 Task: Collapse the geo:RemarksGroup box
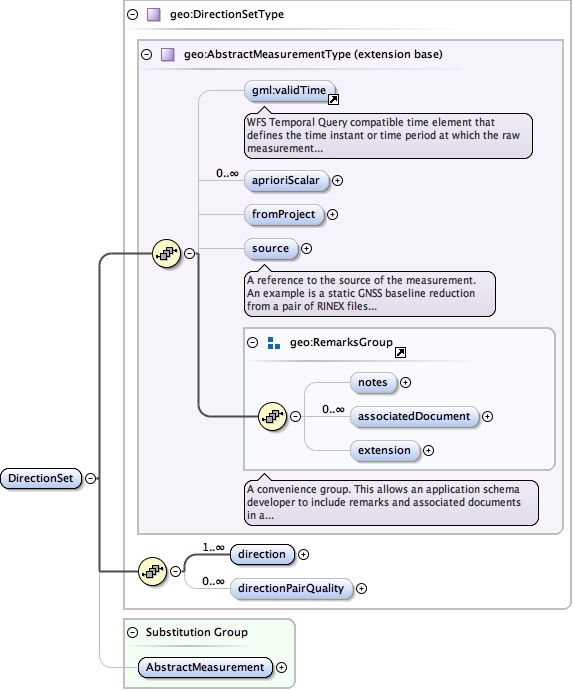pos(252,342)
